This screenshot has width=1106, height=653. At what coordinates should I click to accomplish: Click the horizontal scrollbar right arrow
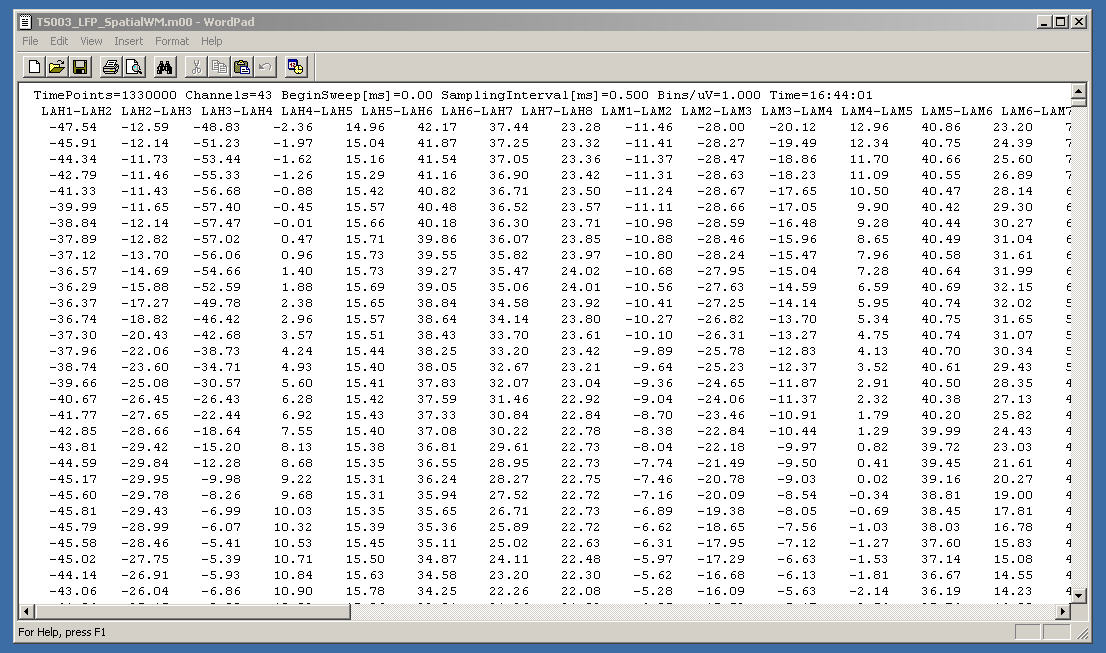click(x=1061, y=611)
